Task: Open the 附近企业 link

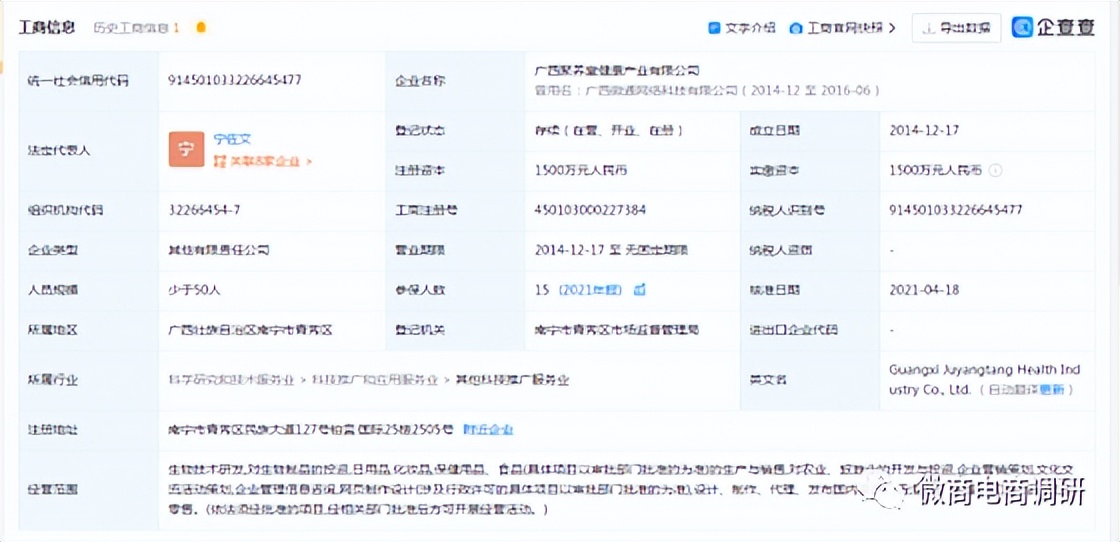Action: coord(489,429)
